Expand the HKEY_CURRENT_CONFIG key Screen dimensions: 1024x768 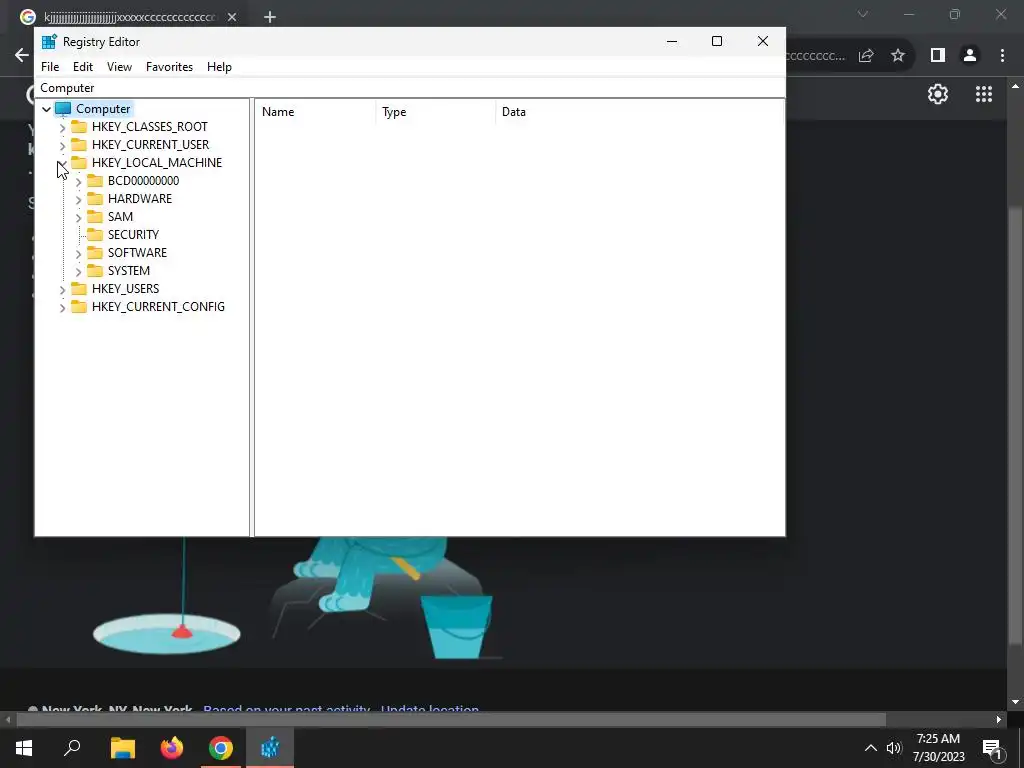[x=63, y=307]
